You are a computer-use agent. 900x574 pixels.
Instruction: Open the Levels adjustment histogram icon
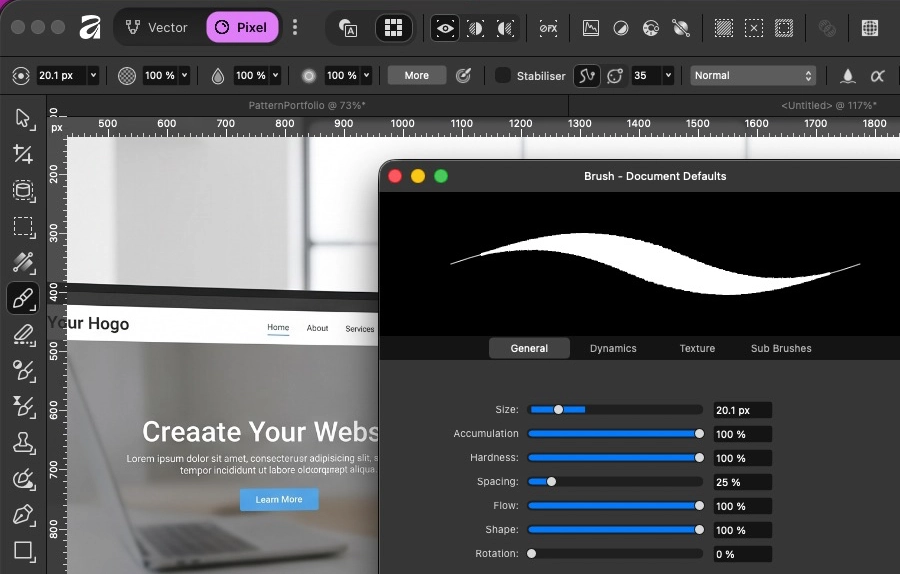click(x=591, y=28)
